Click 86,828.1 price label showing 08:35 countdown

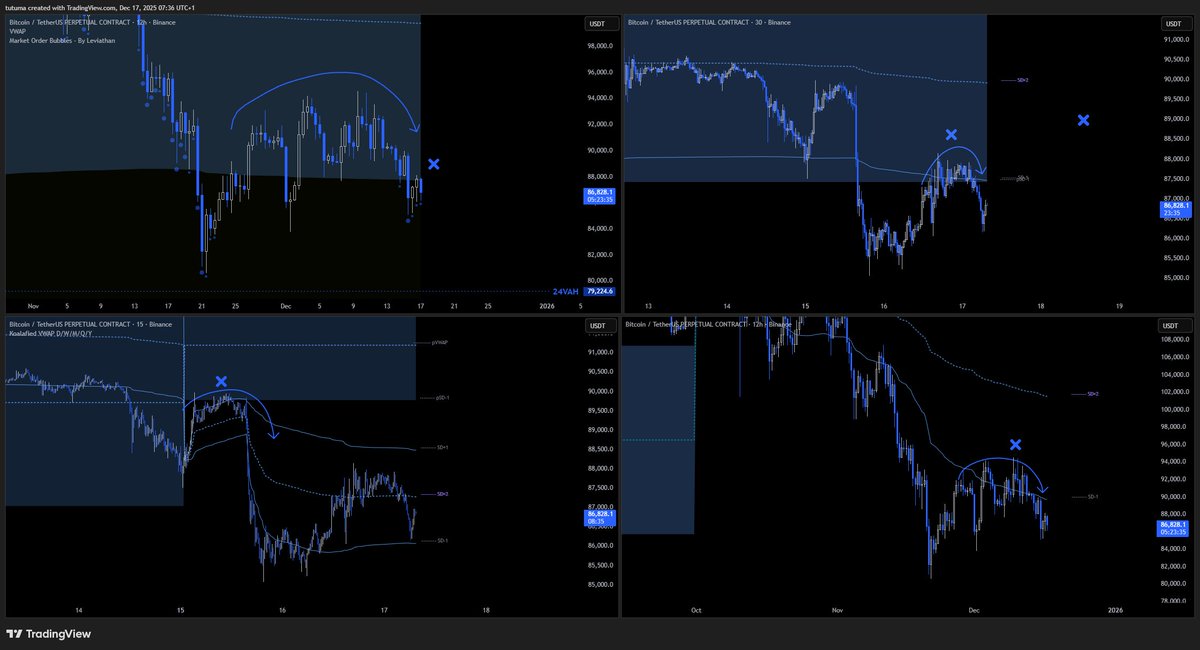[x=600, y=517]
